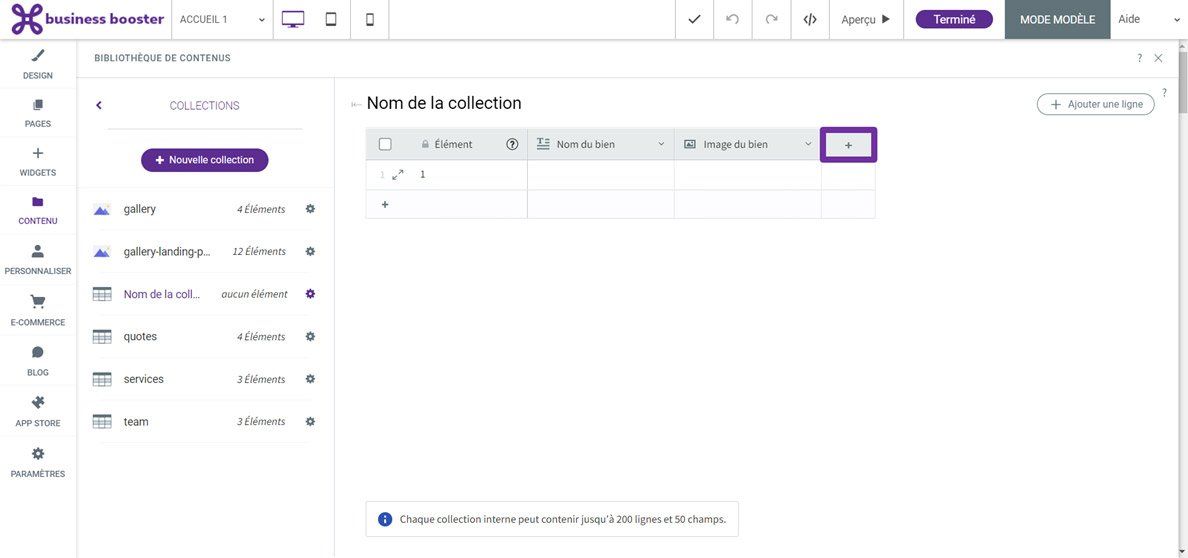
Task: Click the panel help question mark icon
Action: [x=1140, y=58]
